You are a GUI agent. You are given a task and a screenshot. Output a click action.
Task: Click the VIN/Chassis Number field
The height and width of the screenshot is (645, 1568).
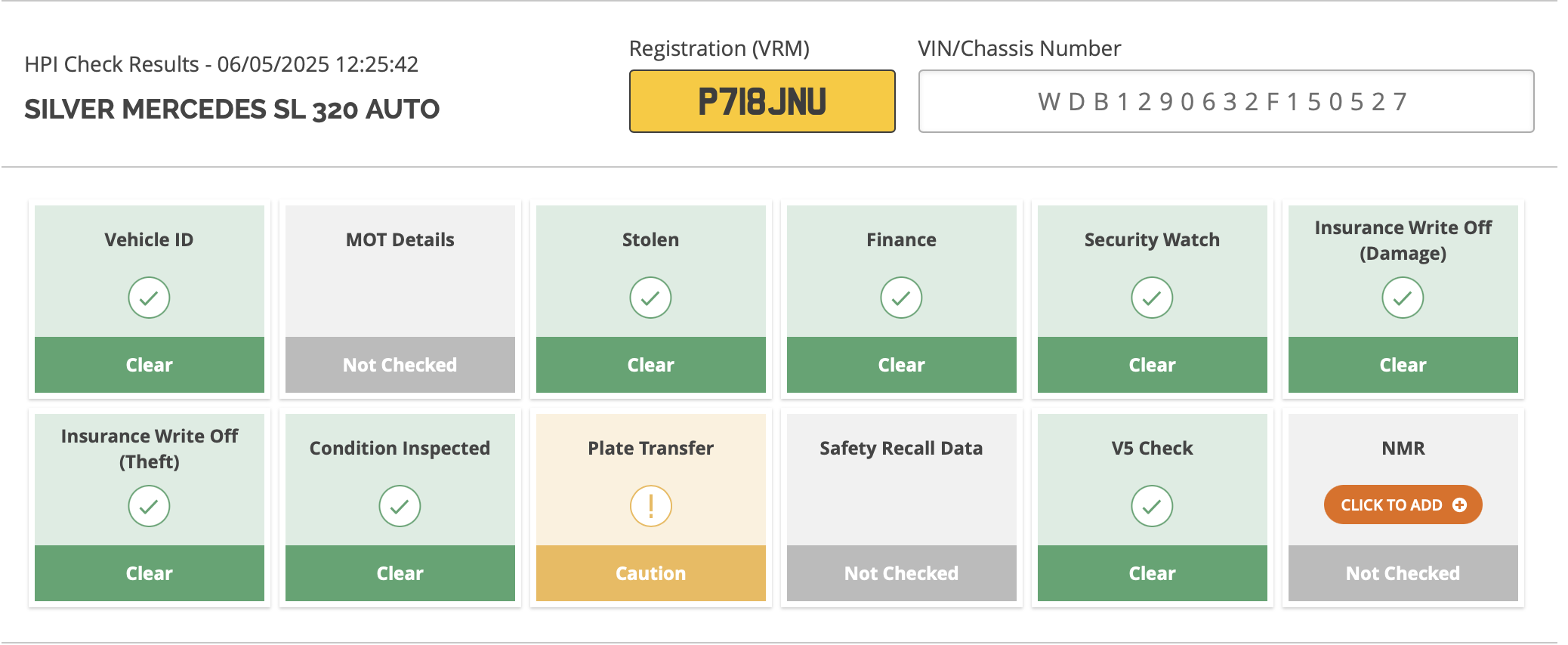click(1226, 101)
